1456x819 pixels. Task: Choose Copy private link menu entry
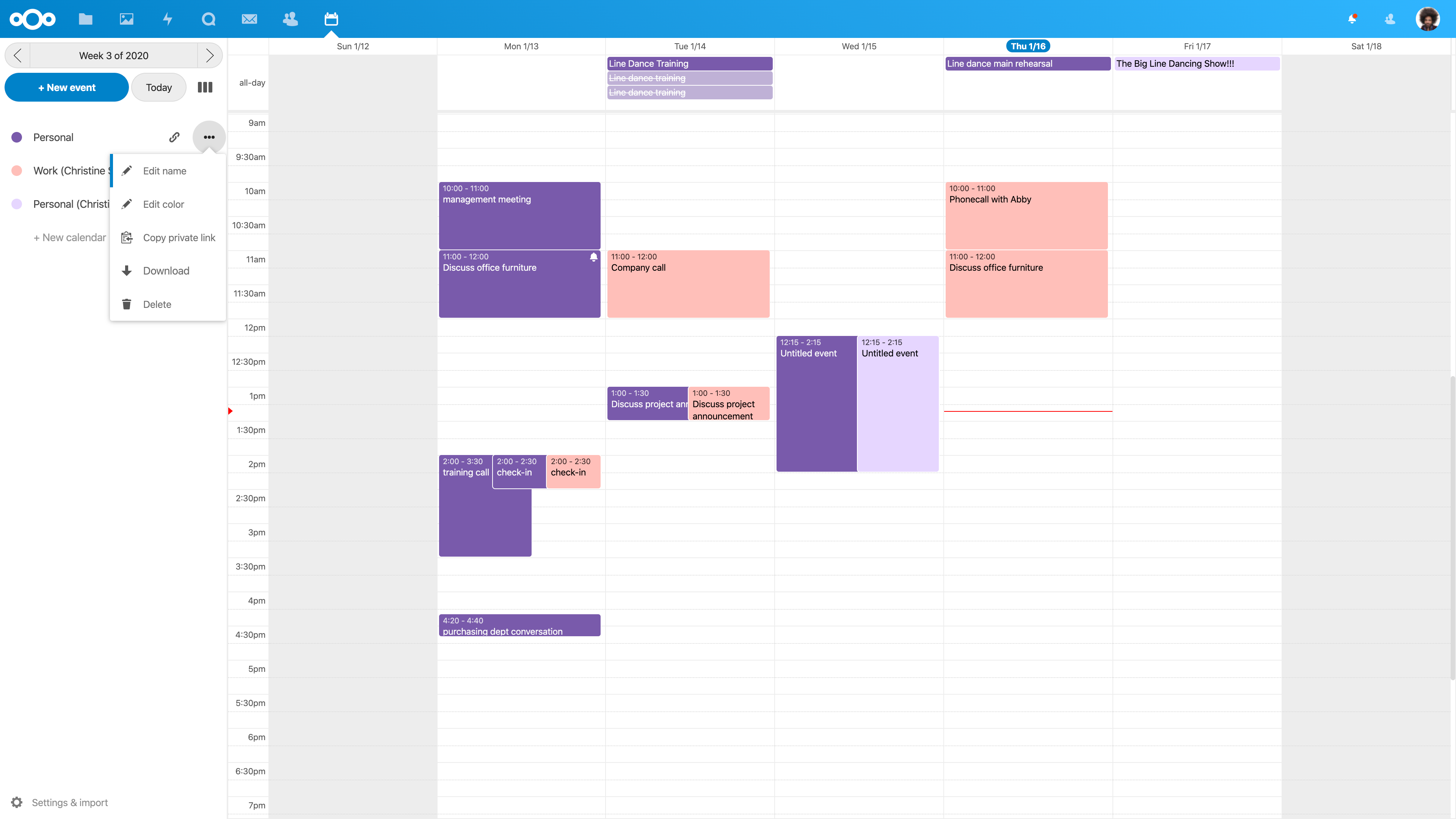[179, 237]
